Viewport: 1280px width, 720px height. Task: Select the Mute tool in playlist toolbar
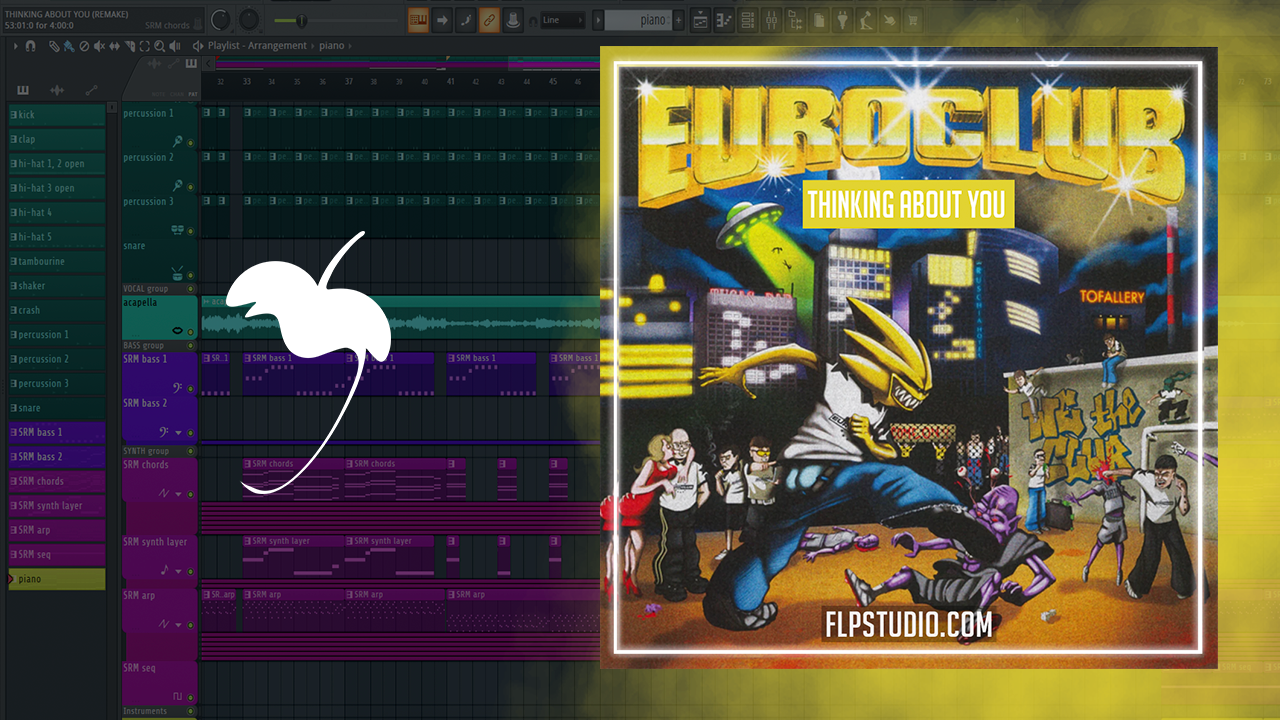tap(98, 46)
